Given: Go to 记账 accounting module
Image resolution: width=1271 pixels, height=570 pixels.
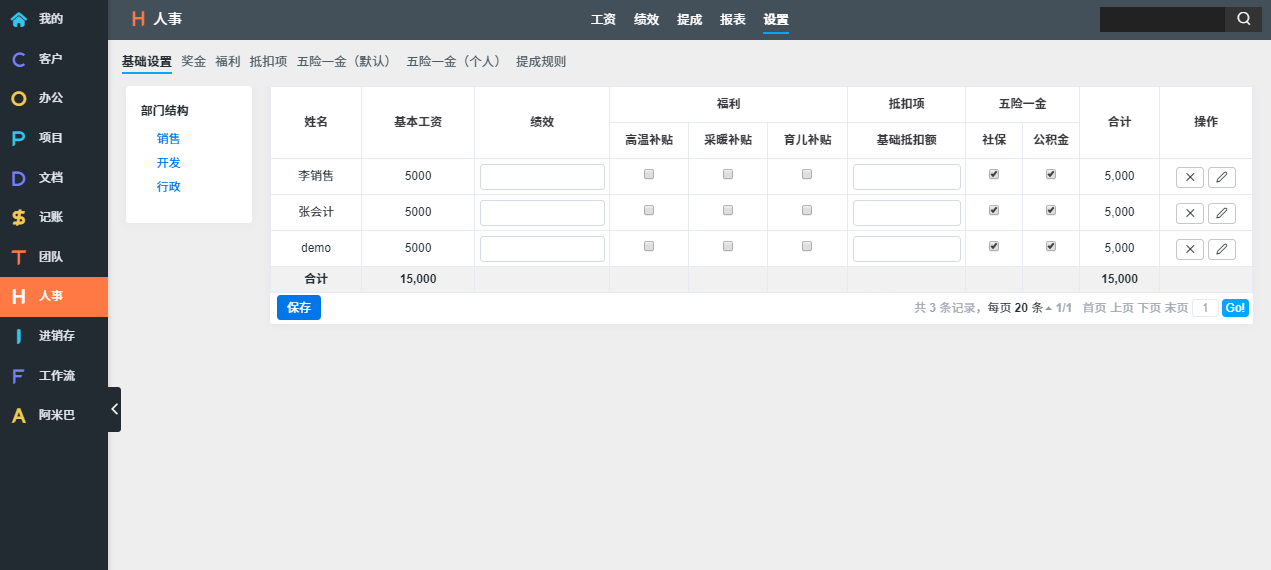Looking at the screenshot, I should (x=50, y=217).
